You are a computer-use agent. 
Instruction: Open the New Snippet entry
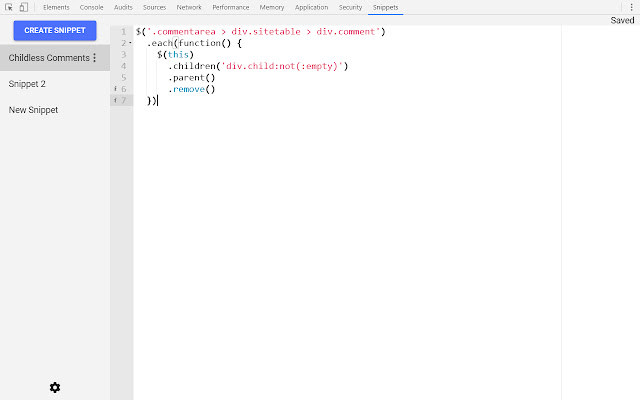pos(55,110)
